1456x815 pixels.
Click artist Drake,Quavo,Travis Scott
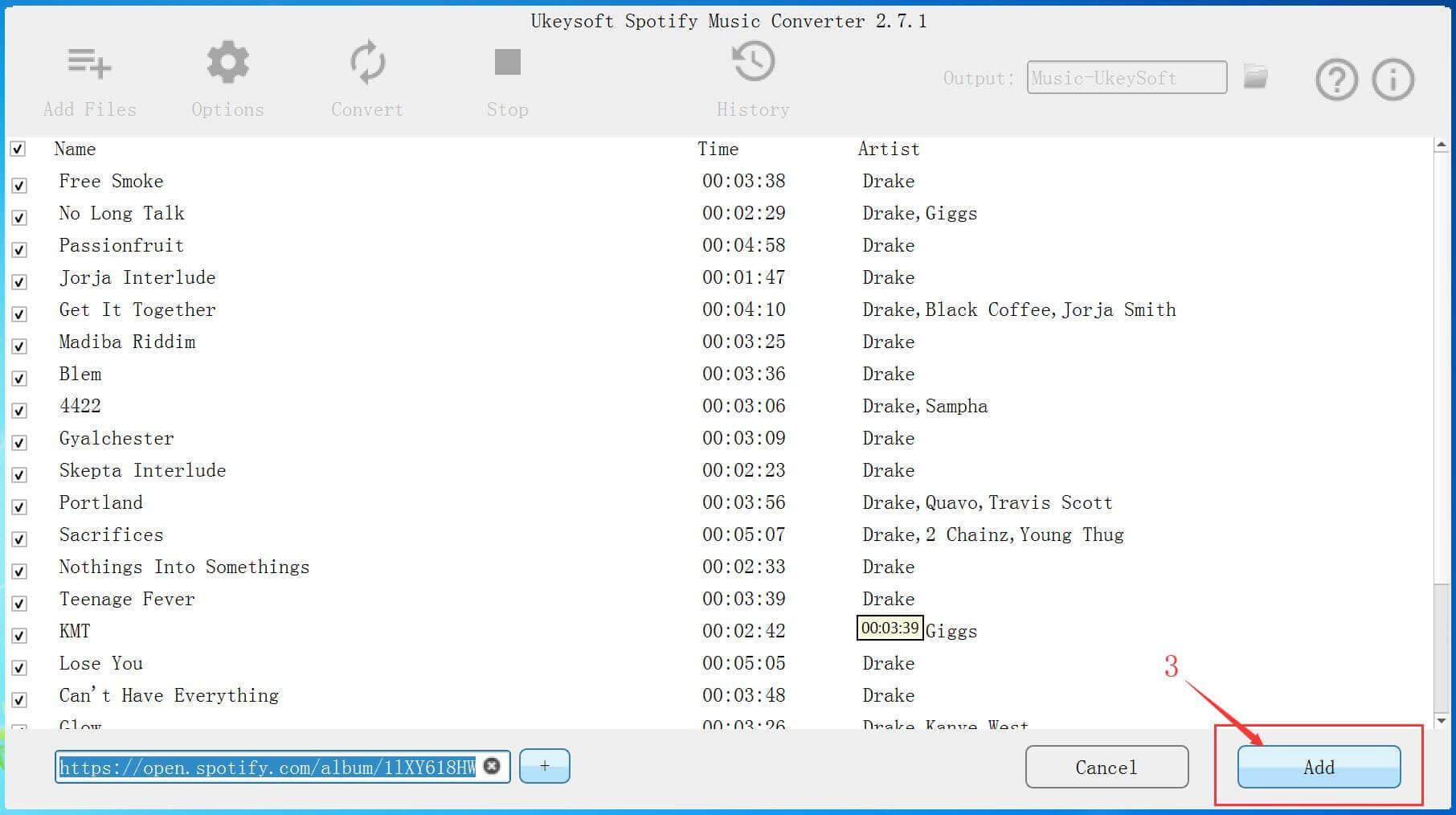[988, 502]
